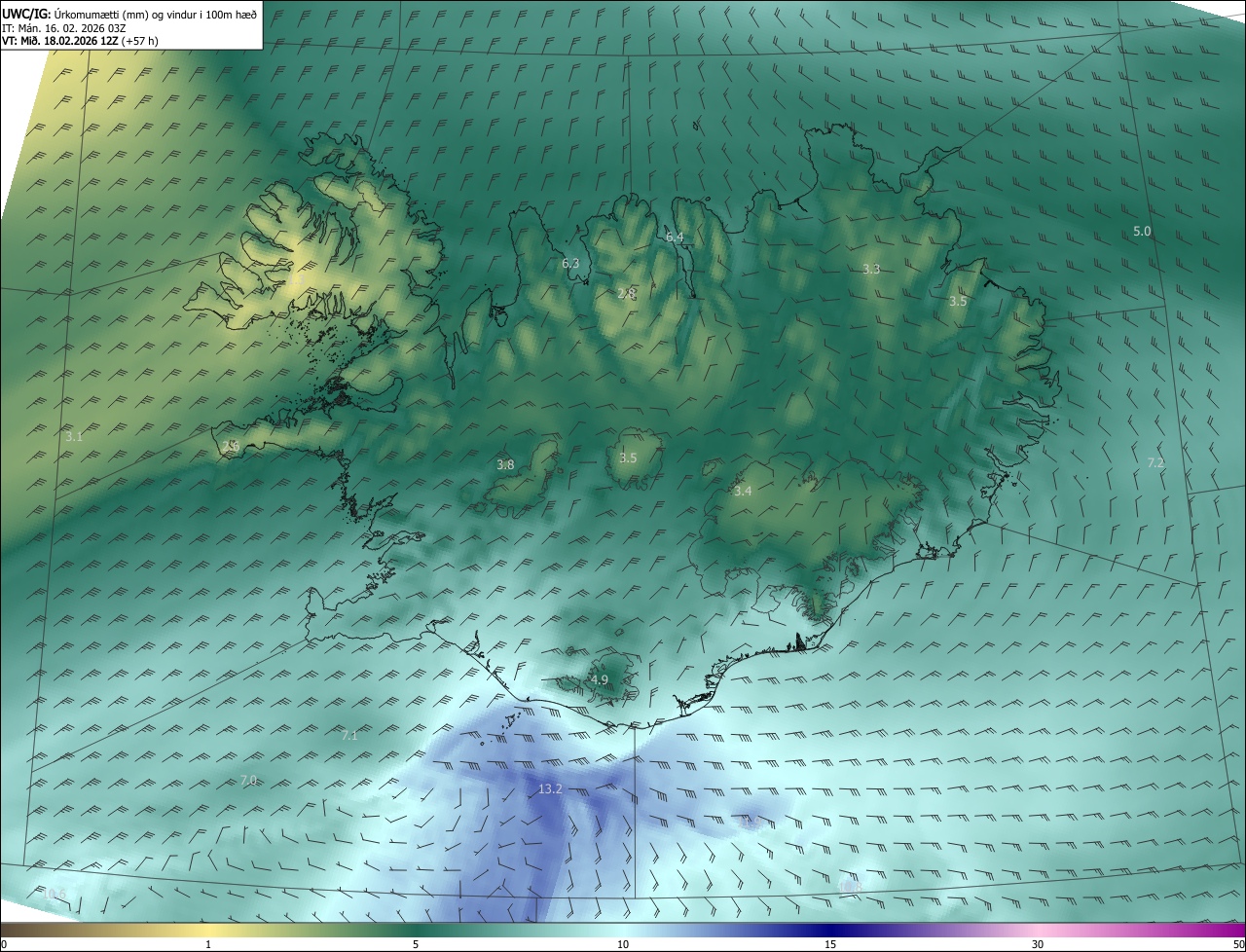Screen dimensions: 1246x952
Task: Click the 2.8 value label
Action: click(x=627, y=293)
